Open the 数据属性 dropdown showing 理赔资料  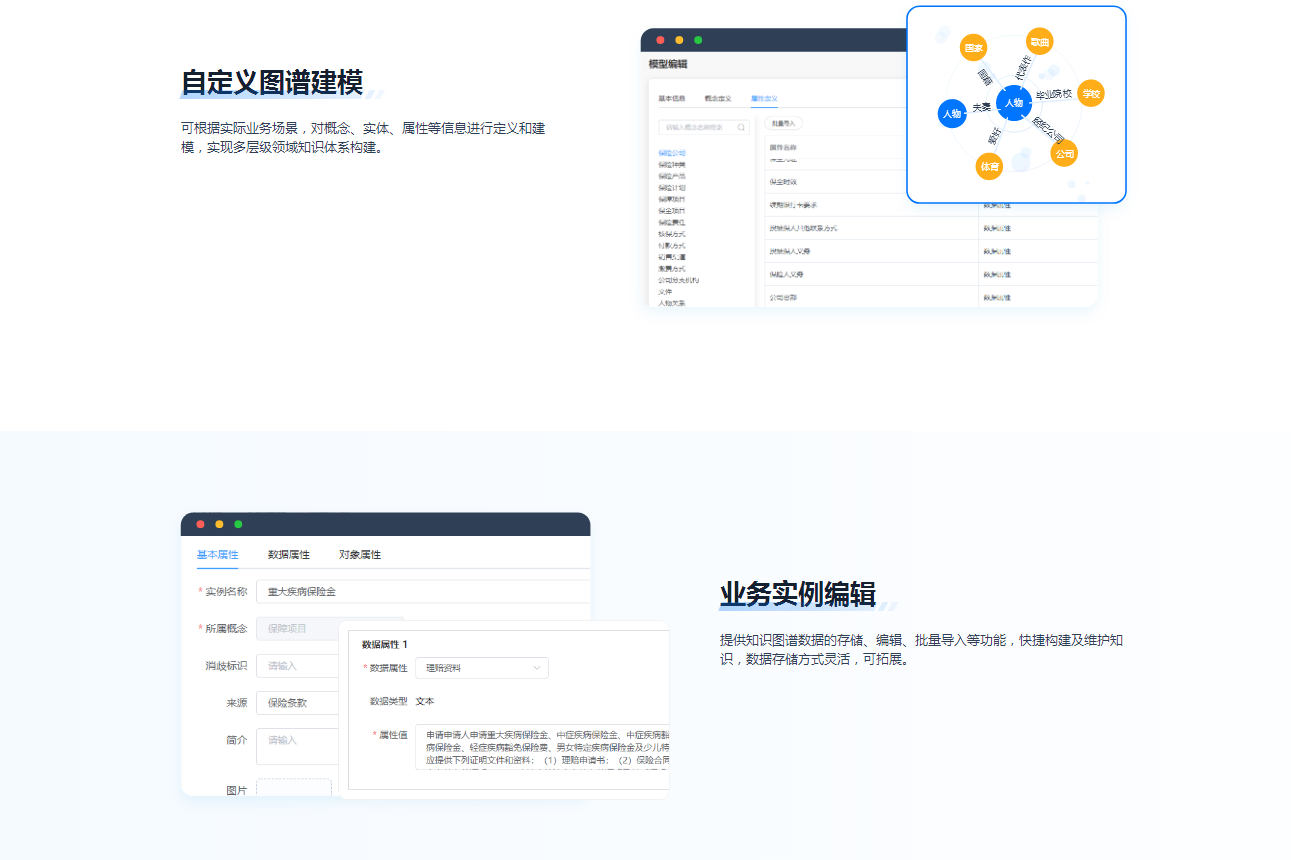481,668
